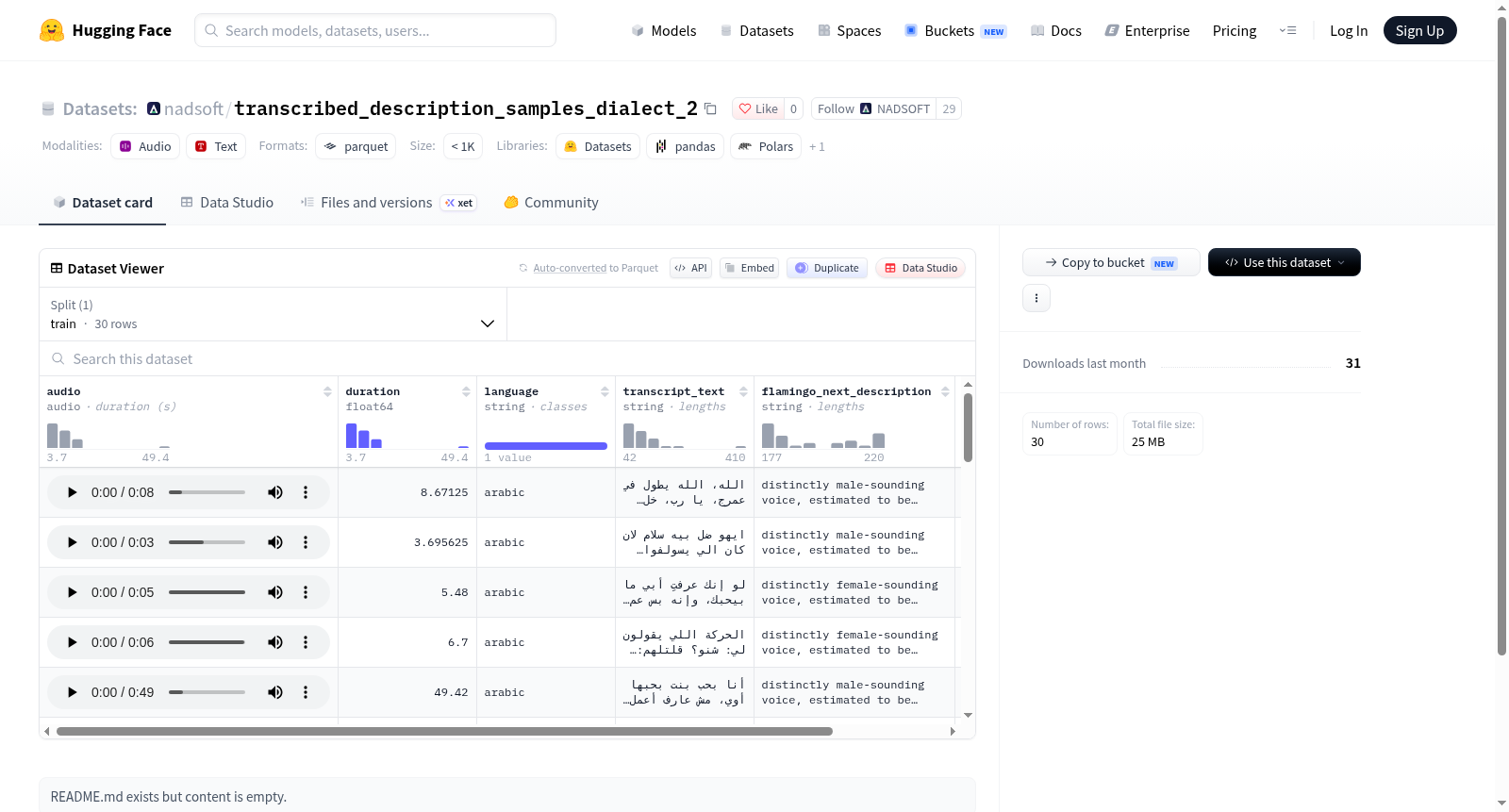The width and height of the screenshot is (1509, 812).
Task: Open the Pricing page
Action: click(x=1235, y=30)
